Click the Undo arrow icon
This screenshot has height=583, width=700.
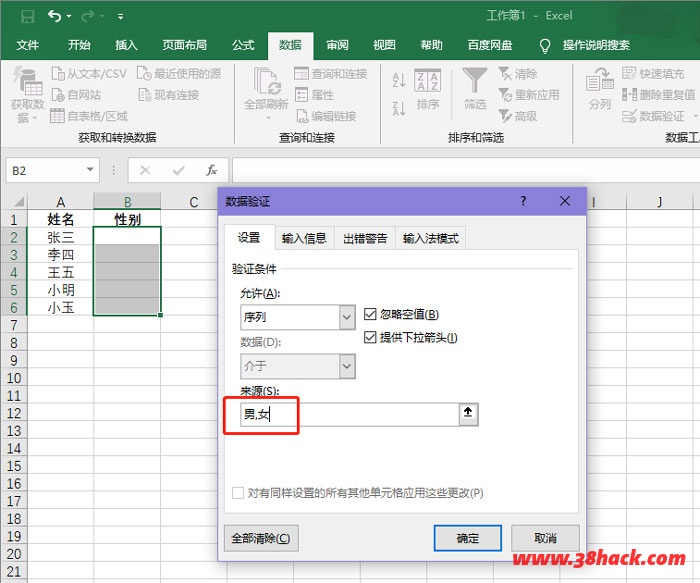pos(56,16)
